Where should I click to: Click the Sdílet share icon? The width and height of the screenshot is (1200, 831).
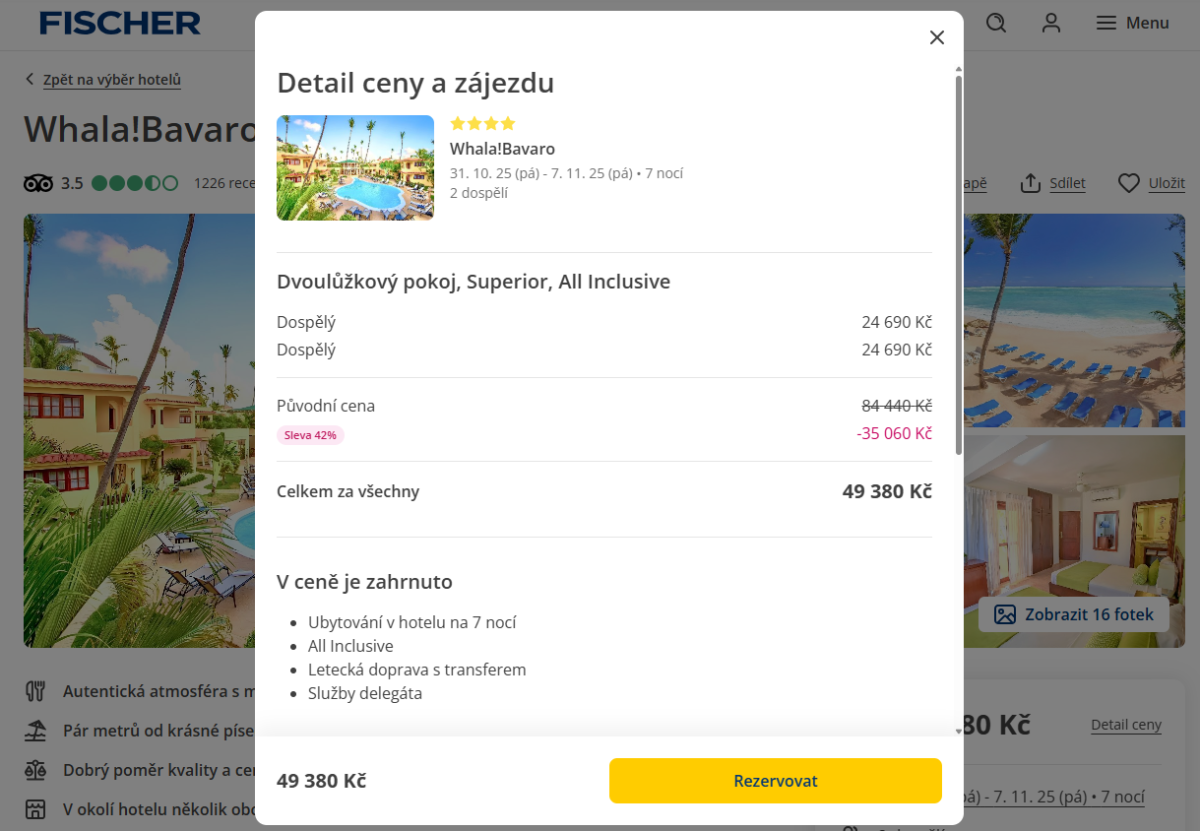click(x=1031, y=183)
